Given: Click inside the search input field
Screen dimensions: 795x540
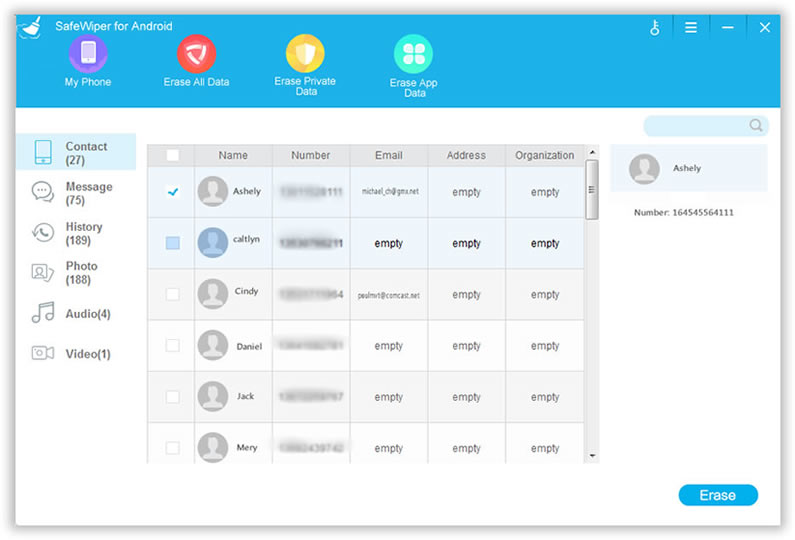Looking at the screenshot, I should (695, 126).
